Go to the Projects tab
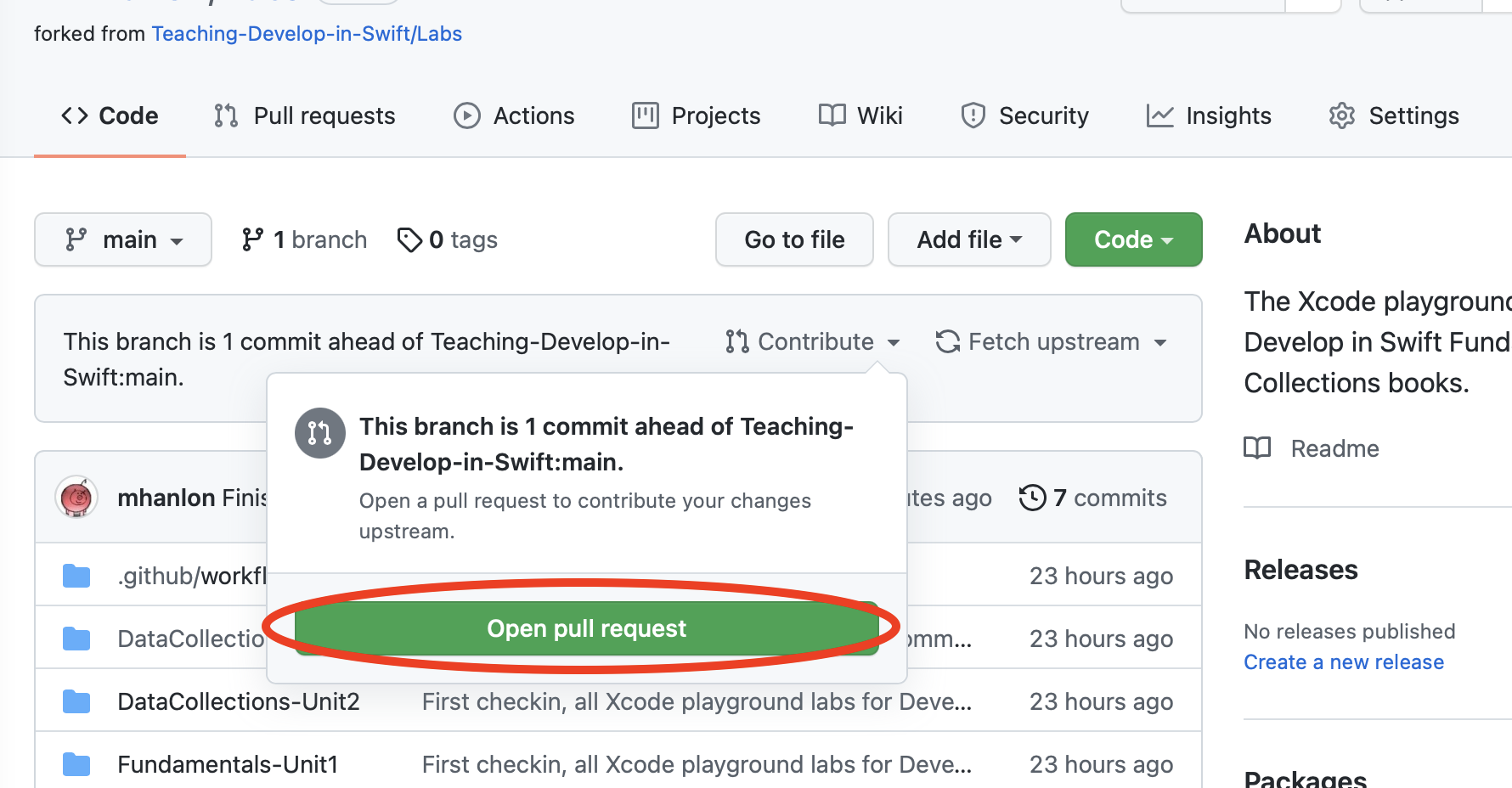1512x788 pixels. pos(697,115)
